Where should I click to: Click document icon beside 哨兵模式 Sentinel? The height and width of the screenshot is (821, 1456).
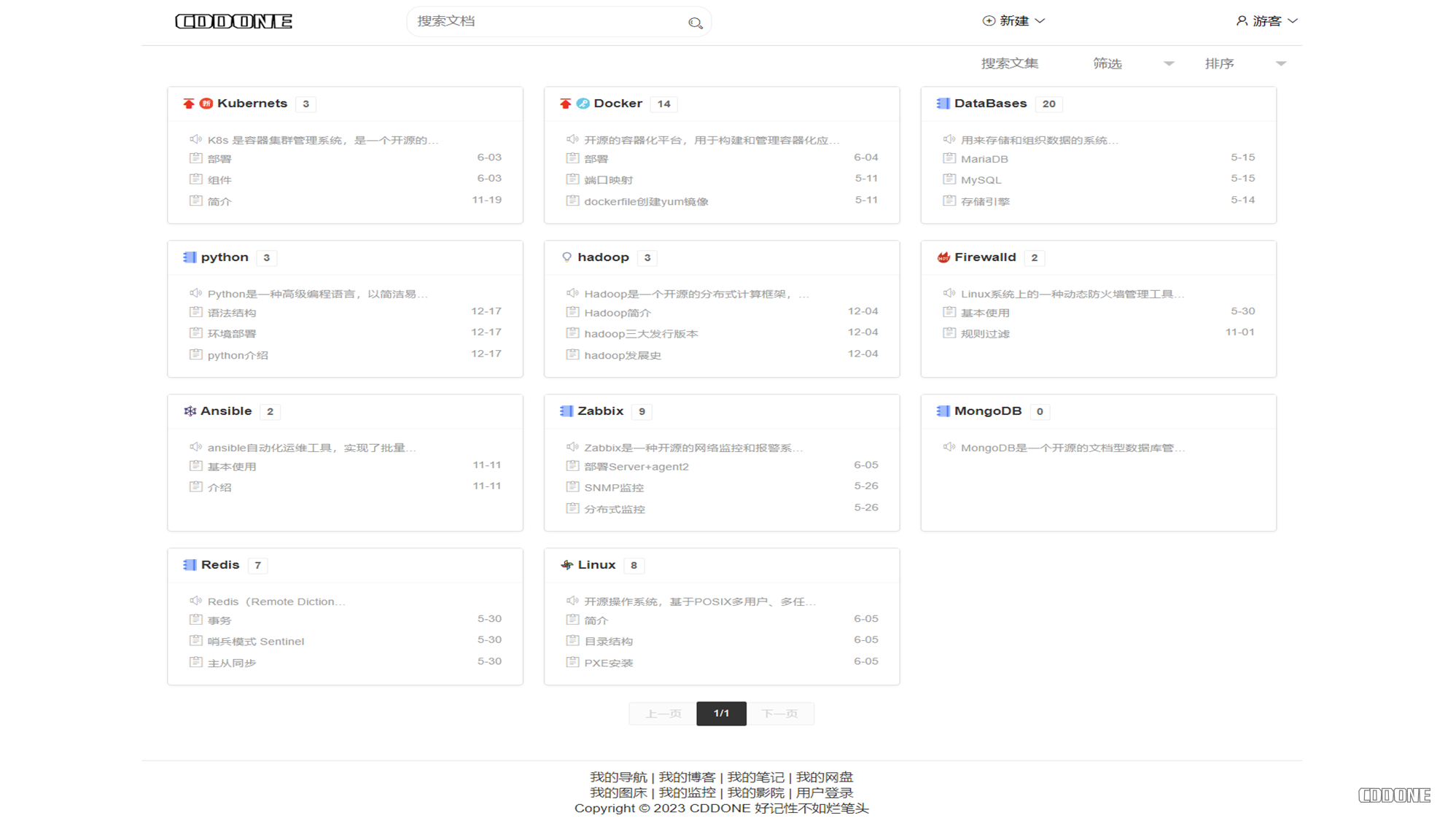(x=195, y=640)
